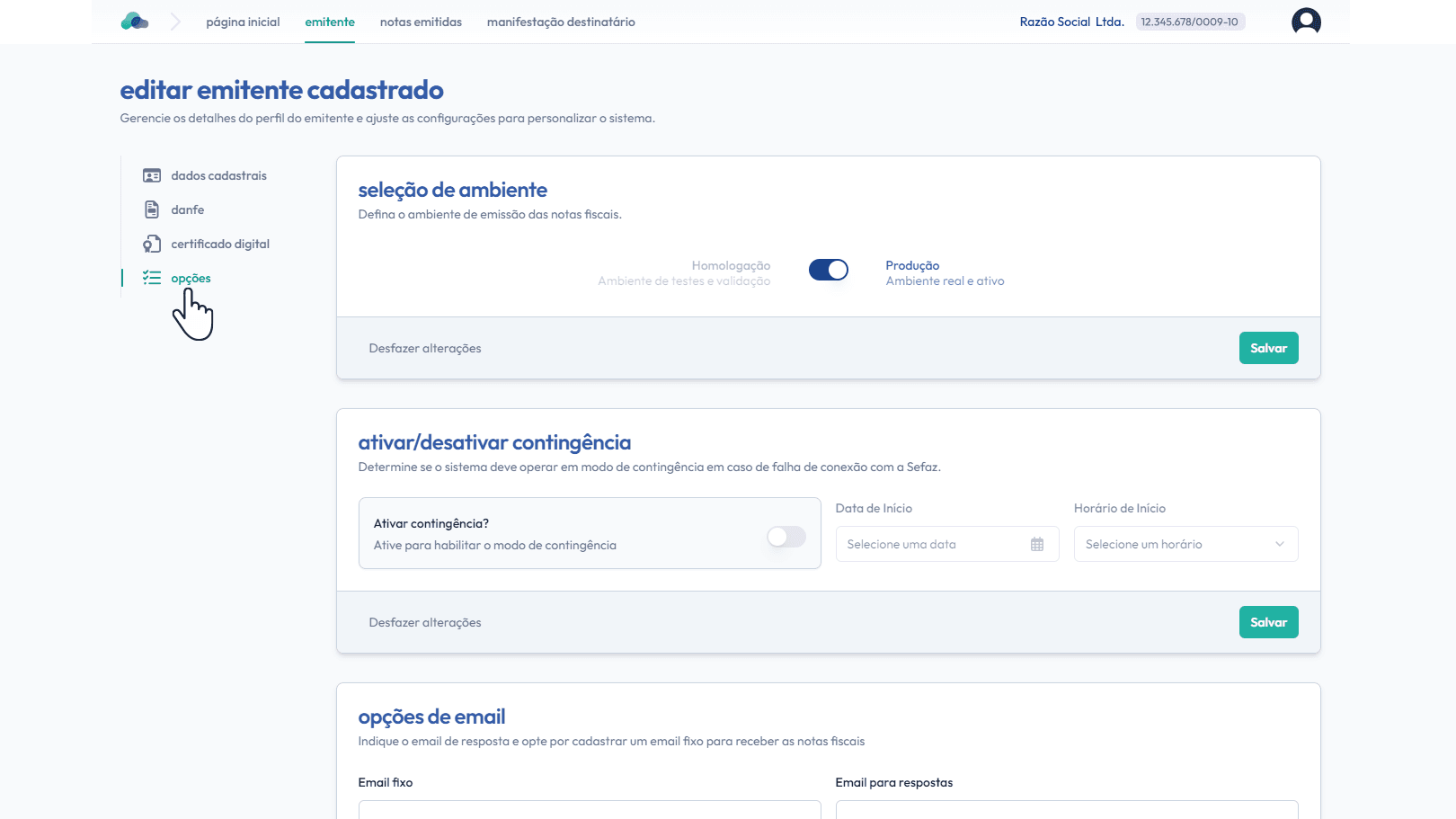Screen dimensions: 1456x819
Task: Open the Data de Início date picker
Action: coord(935,545)
